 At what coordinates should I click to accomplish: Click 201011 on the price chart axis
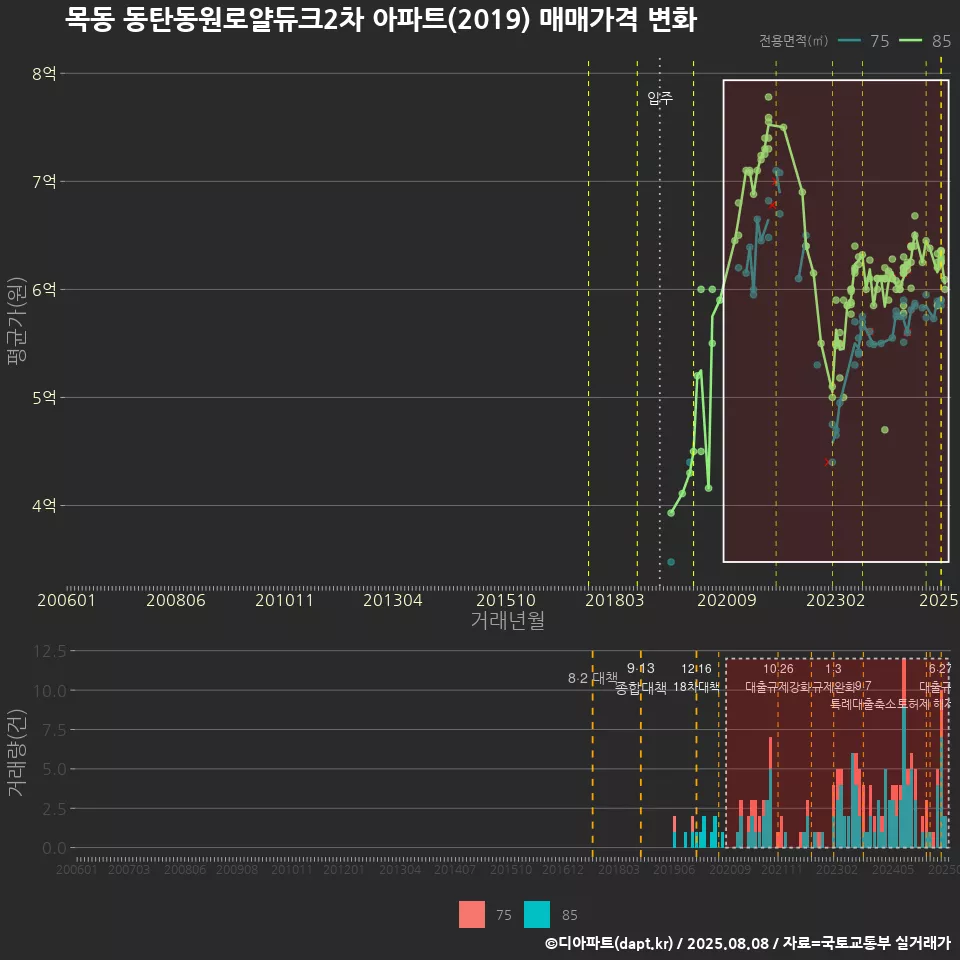(284, 600)
